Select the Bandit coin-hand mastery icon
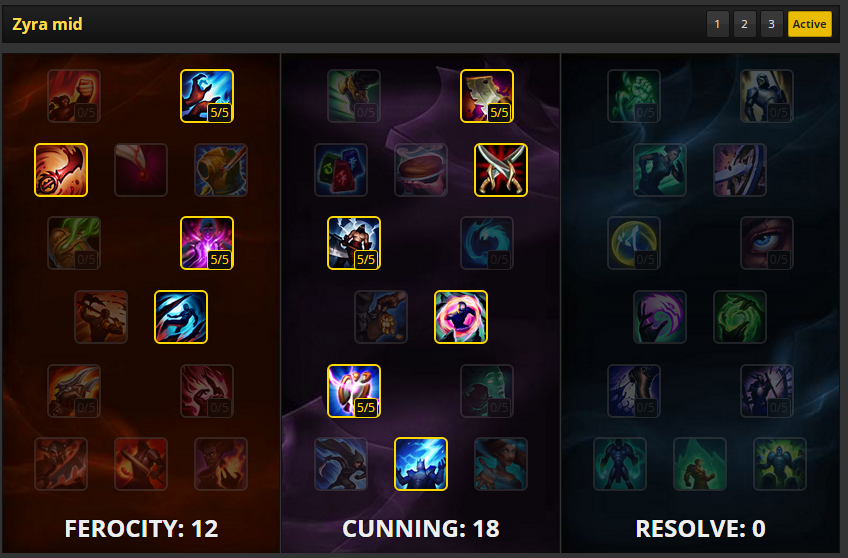Image resolution: width=848 pixels, height=558 pixels. pos(381,317)
